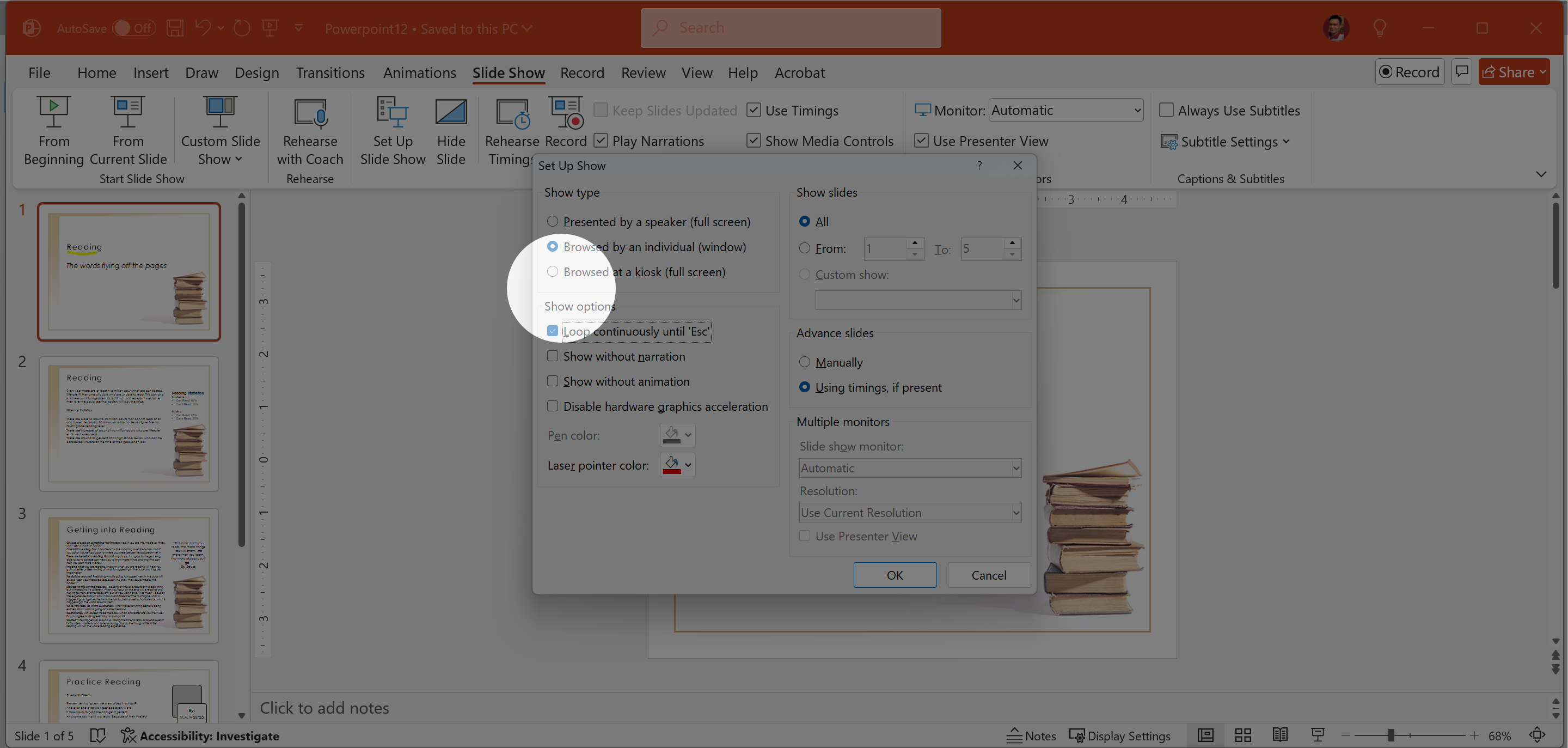Open the Transitions ribbon tab
This screenshot has width=1568, height=748.
330,72
